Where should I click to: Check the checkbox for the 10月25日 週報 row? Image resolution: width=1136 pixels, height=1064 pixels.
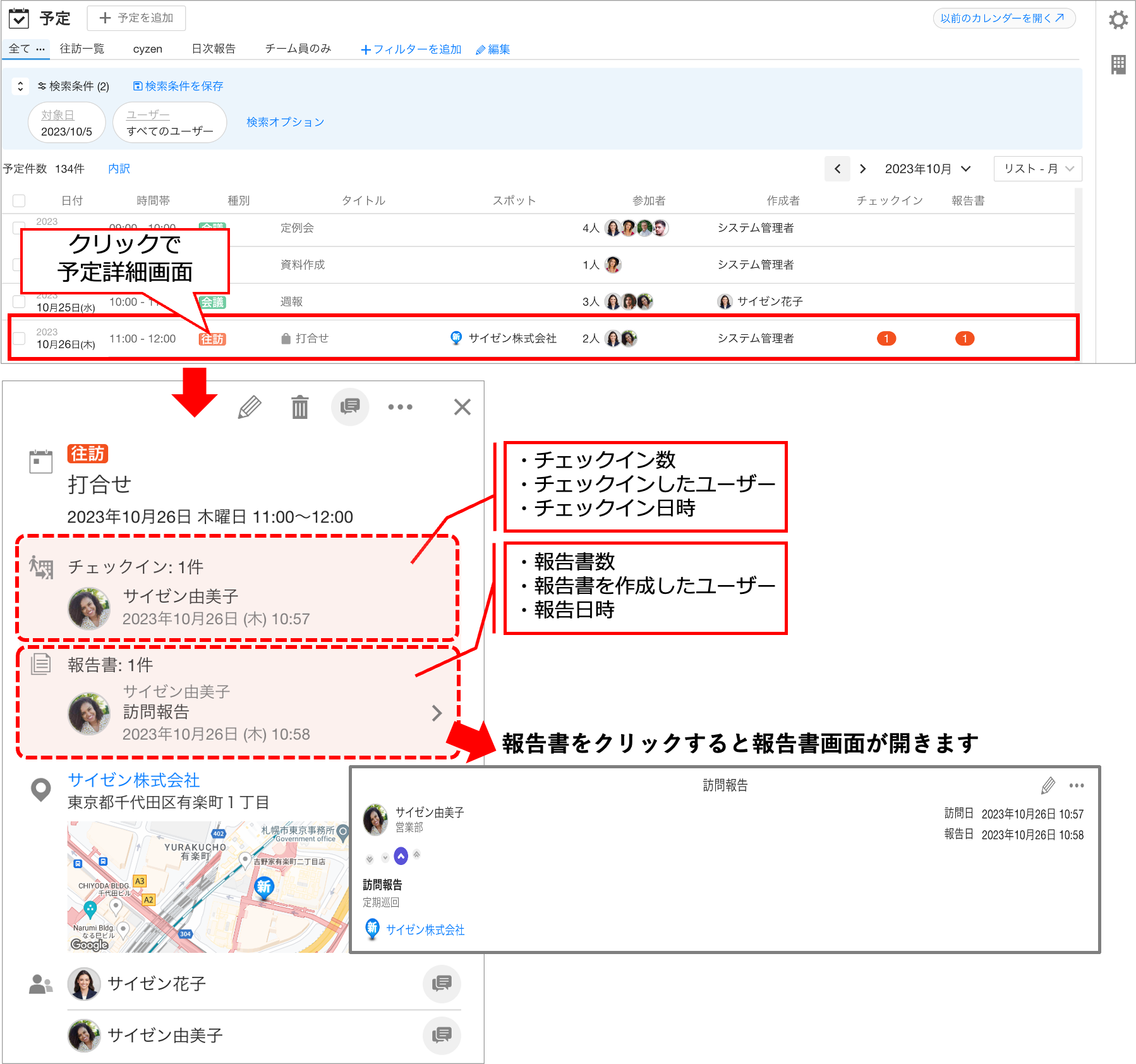[19, 302]
